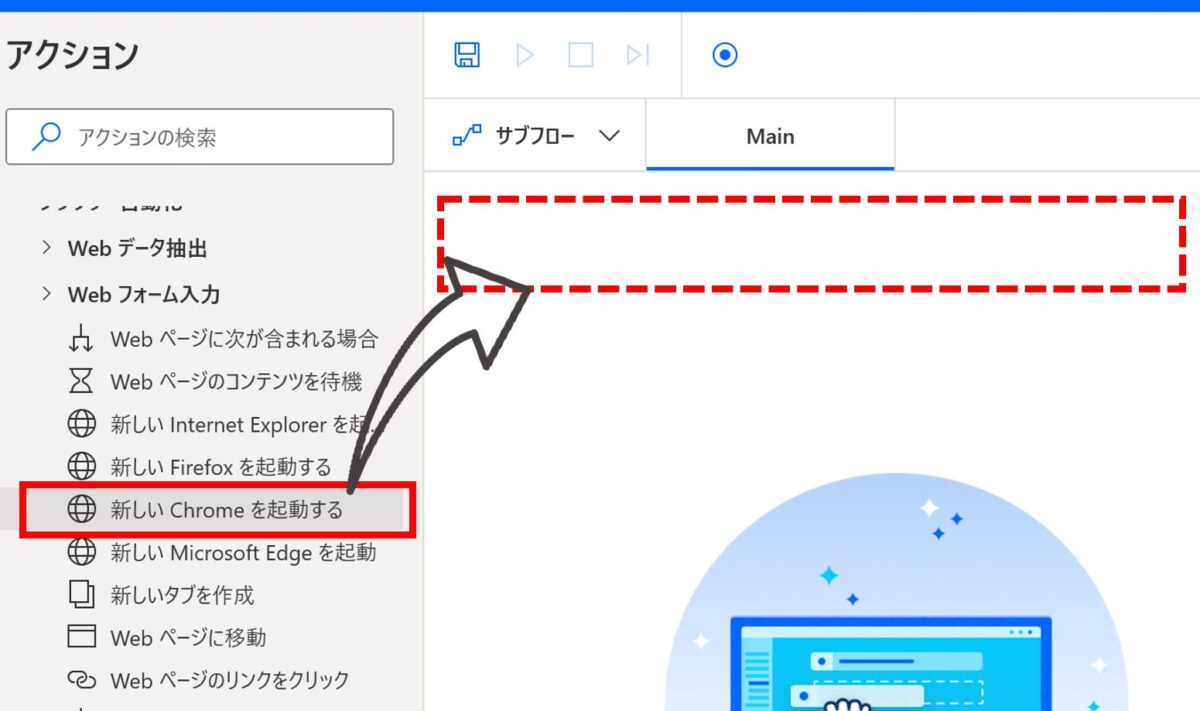This screenshot has height=711, width=1200.
Task: Click the Web ページに移動 browser icon
Action: [81, 637]
